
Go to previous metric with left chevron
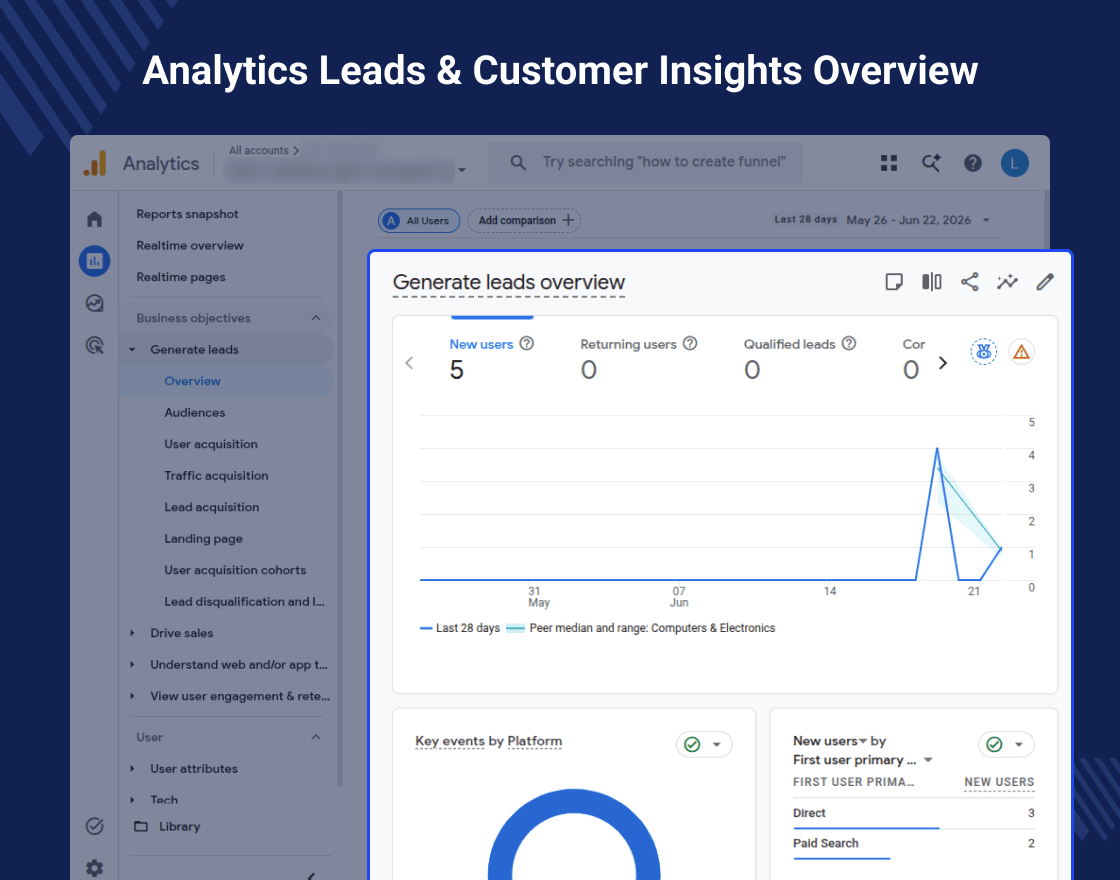pyautogui.click(x=409, y=363)
